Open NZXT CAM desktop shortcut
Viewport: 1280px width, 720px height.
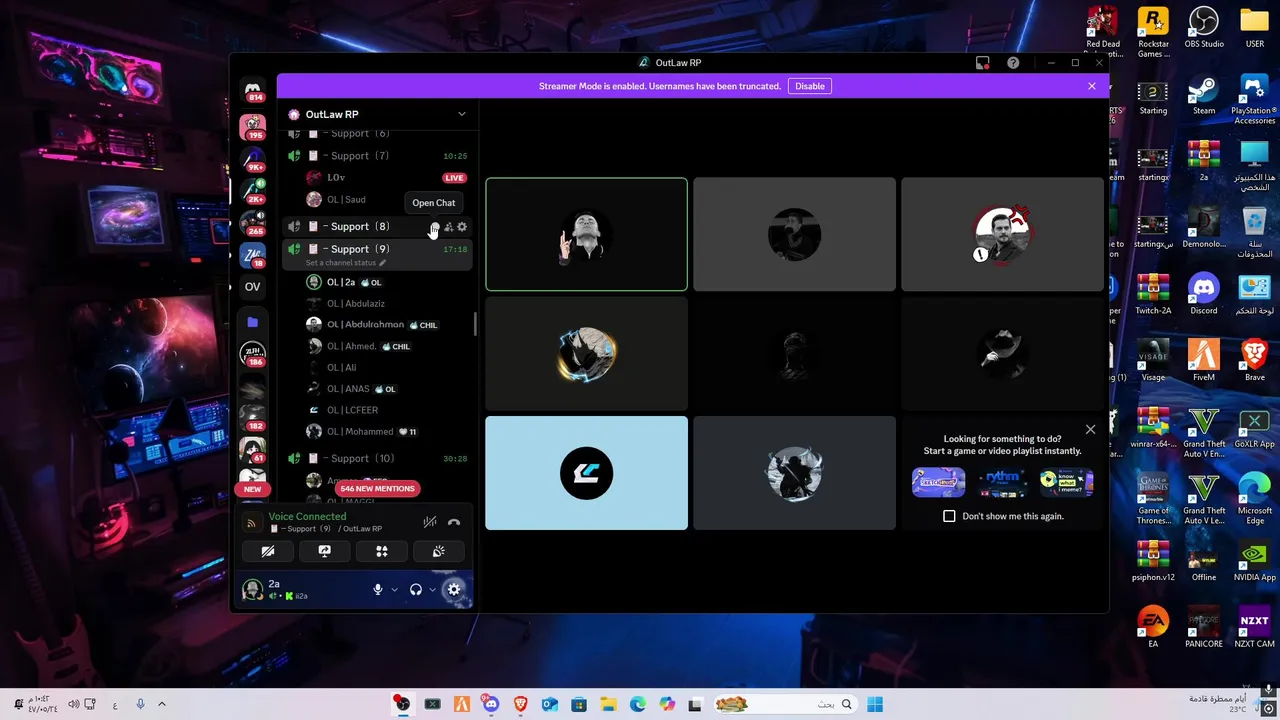[x=1254, y=626]
